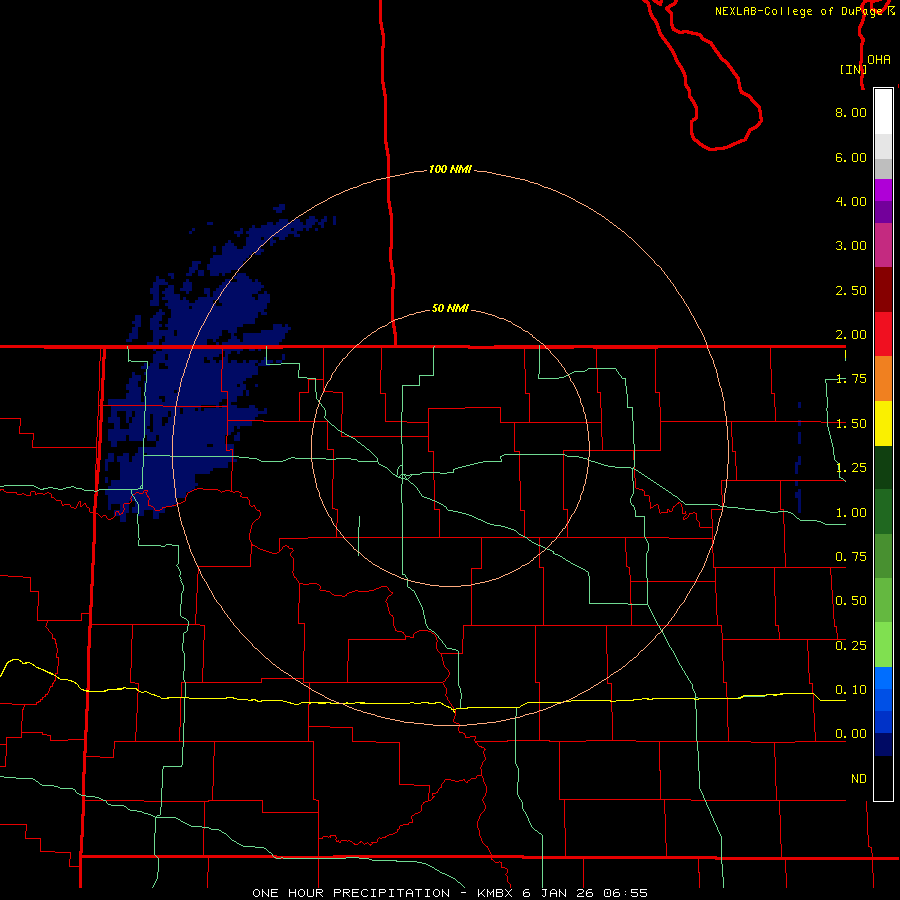The image size is (900, 900).
Task: Select the 0.00 legend value
Action: 851,734
